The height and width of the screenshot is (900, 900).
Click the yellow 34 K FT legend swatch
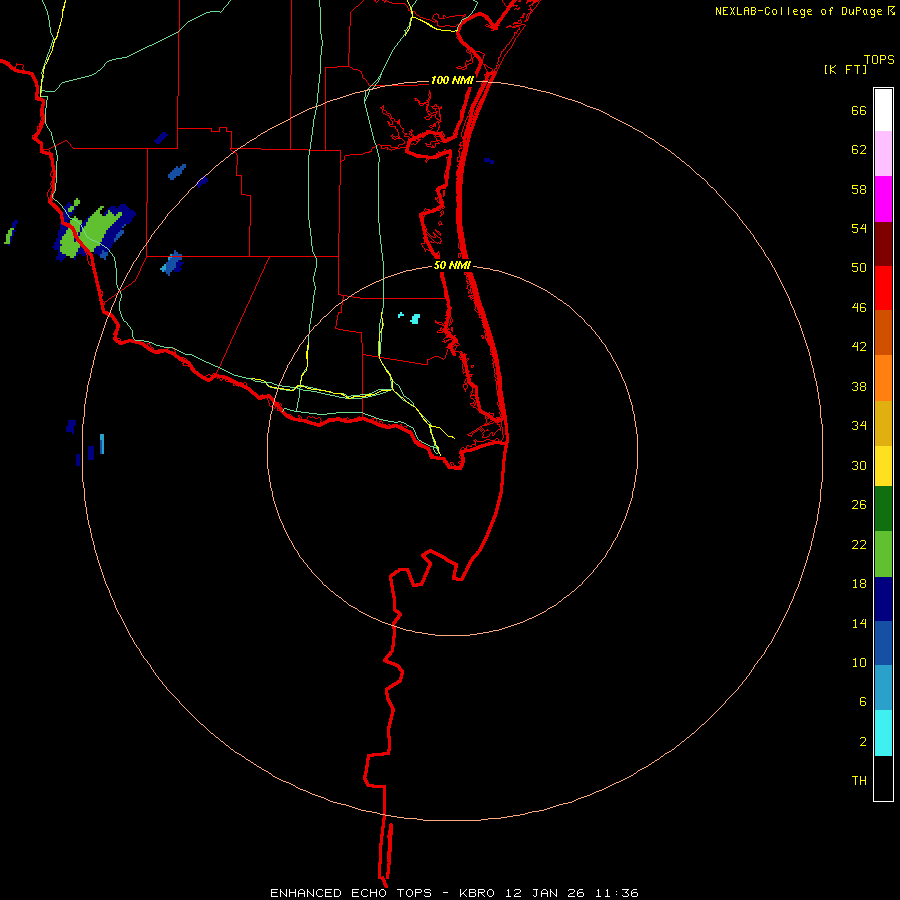click(x=883, y=466)
